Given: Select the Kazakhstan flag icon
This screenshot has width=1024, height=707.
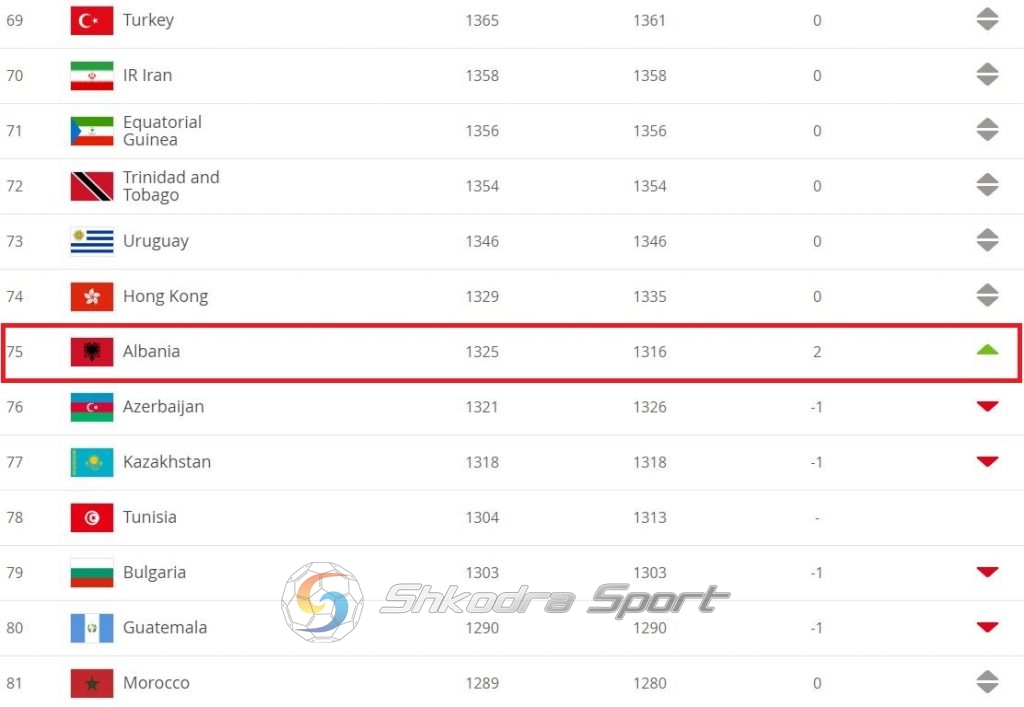Looking at the screenshot, I should [x=92, y=462].
